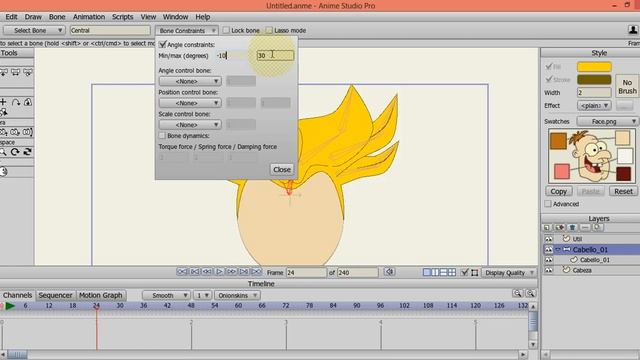Select the workspace magnifier zoom tool
Viewport: 640px width, 360px height.
pos(3,152)
